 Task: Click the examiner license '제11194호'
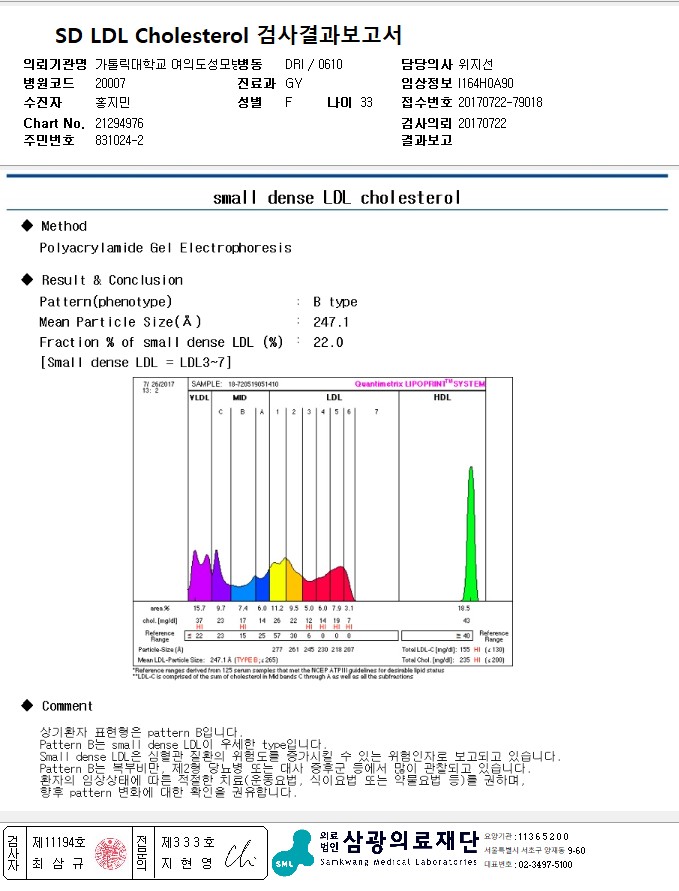59,842
